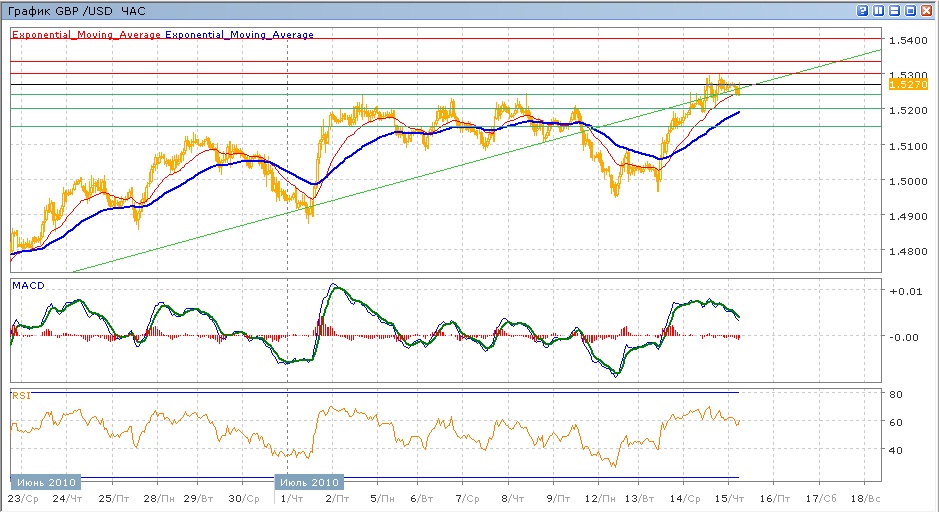The height and width of the screenshot is (512, 939).
Task: Click the red Exponential_Moving_Average legend label
Action: click(x=86, y=35)
